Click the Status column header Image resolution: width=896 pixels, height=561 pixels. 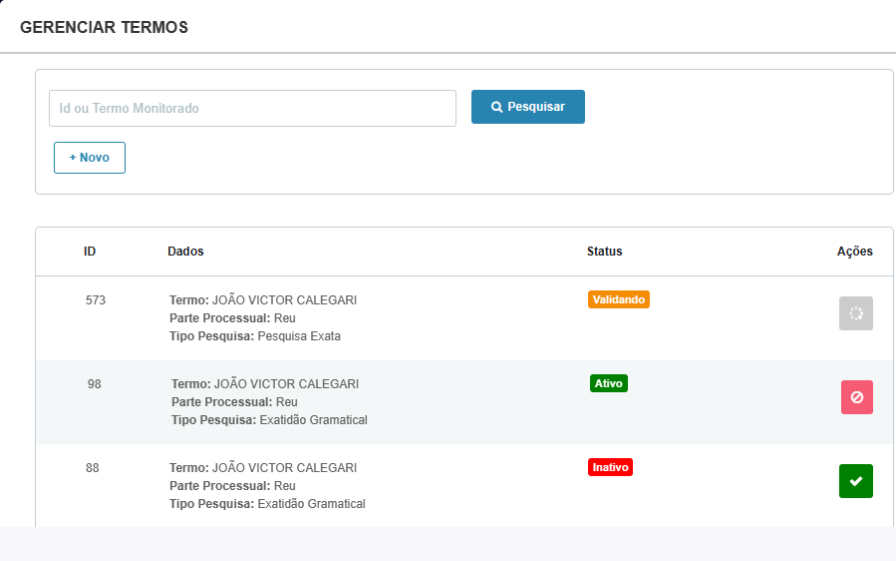pyautogui.click(x=605, y=251)
